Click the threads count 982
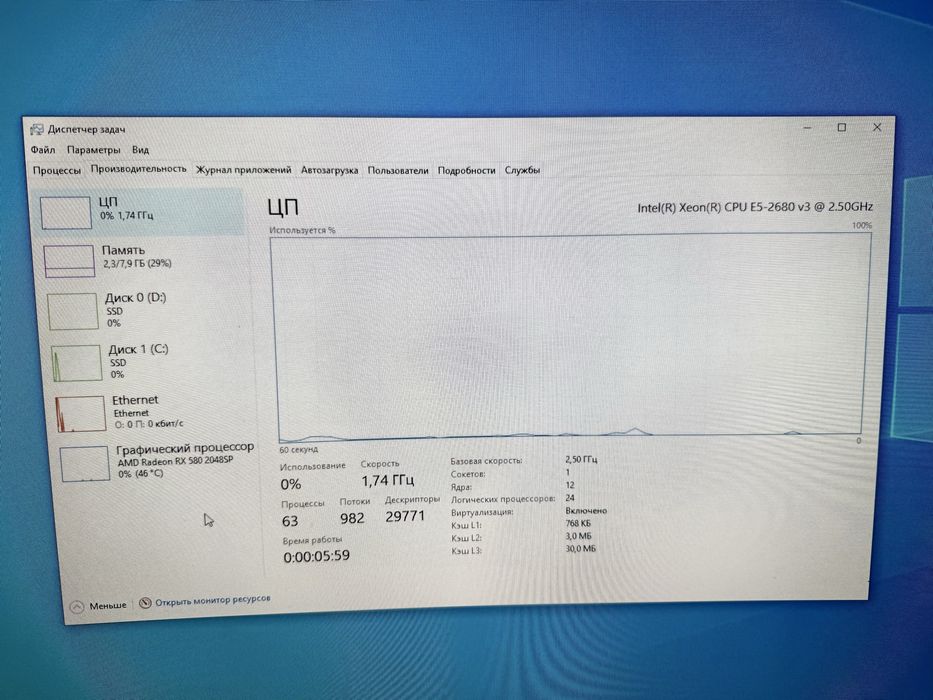 (x=352, y=518)
